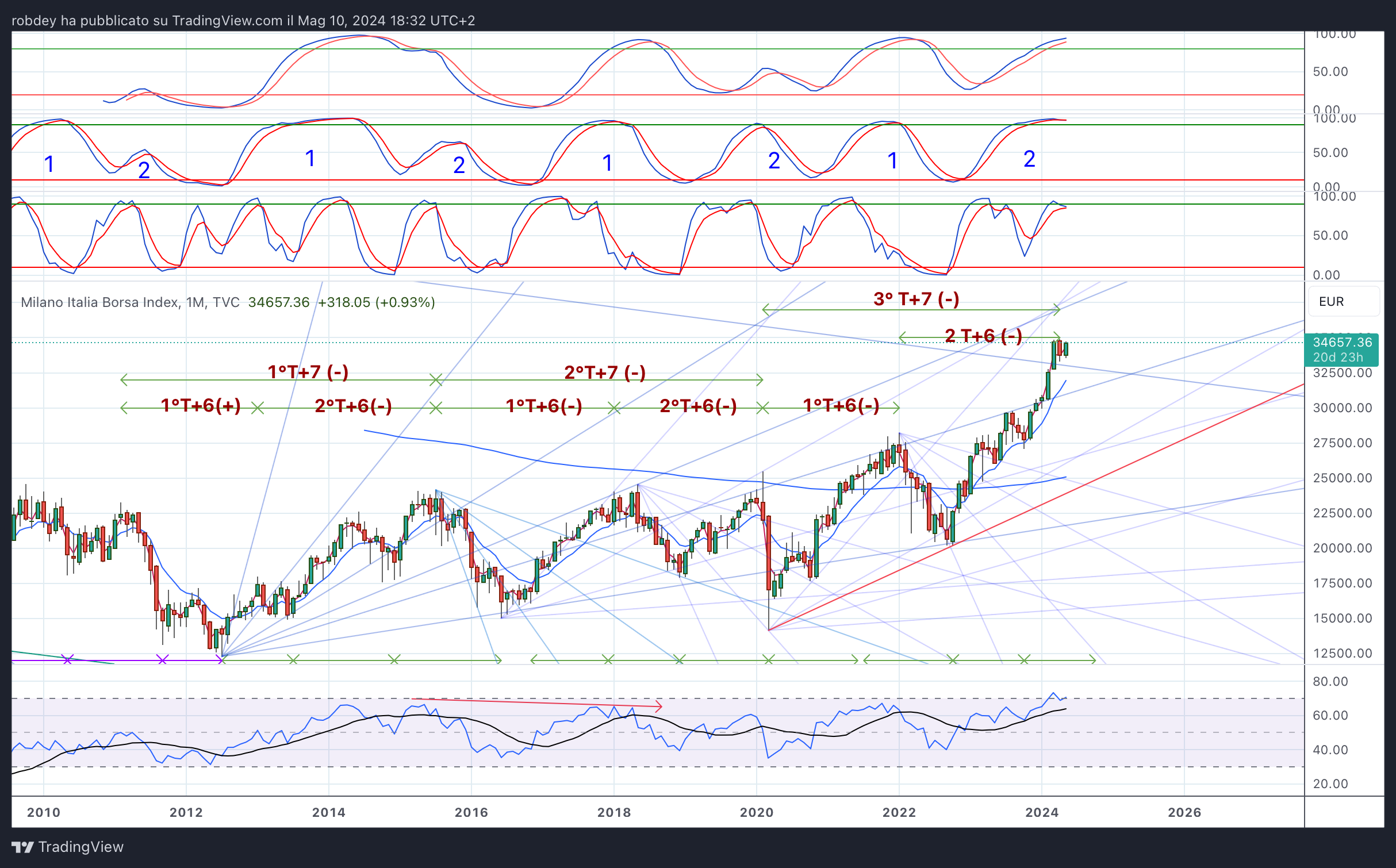1396x868 pixels.
Task: Click the 32500.00 price axis label
Action: pos(1343,373)
